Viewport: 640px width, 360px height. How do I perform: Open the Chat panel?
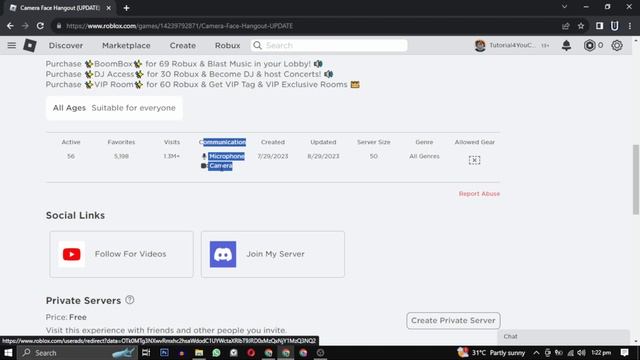563,337
